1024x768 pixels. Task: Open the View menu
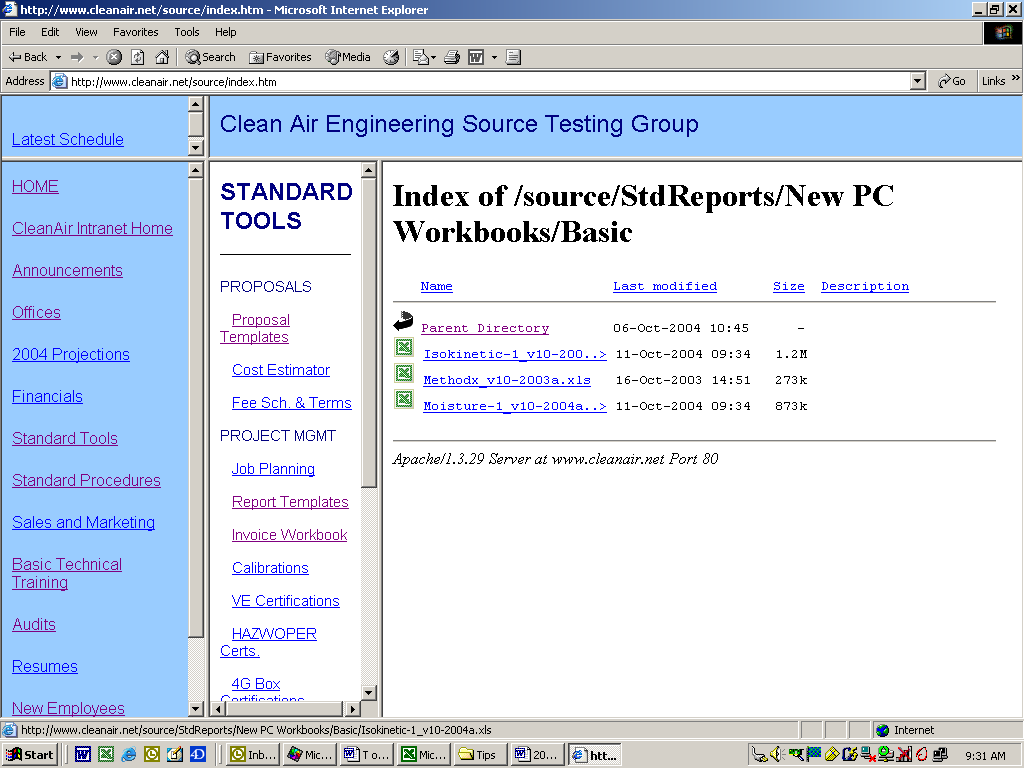click(86, 32)
